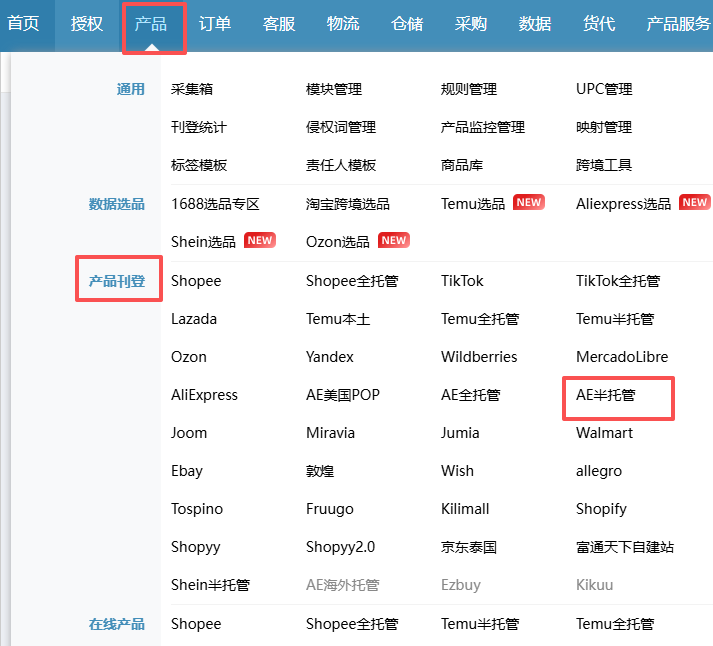Click 跨境工具 in the 通用 section
The width and height of the screenshot is (713, 646).
pos(604,165)
